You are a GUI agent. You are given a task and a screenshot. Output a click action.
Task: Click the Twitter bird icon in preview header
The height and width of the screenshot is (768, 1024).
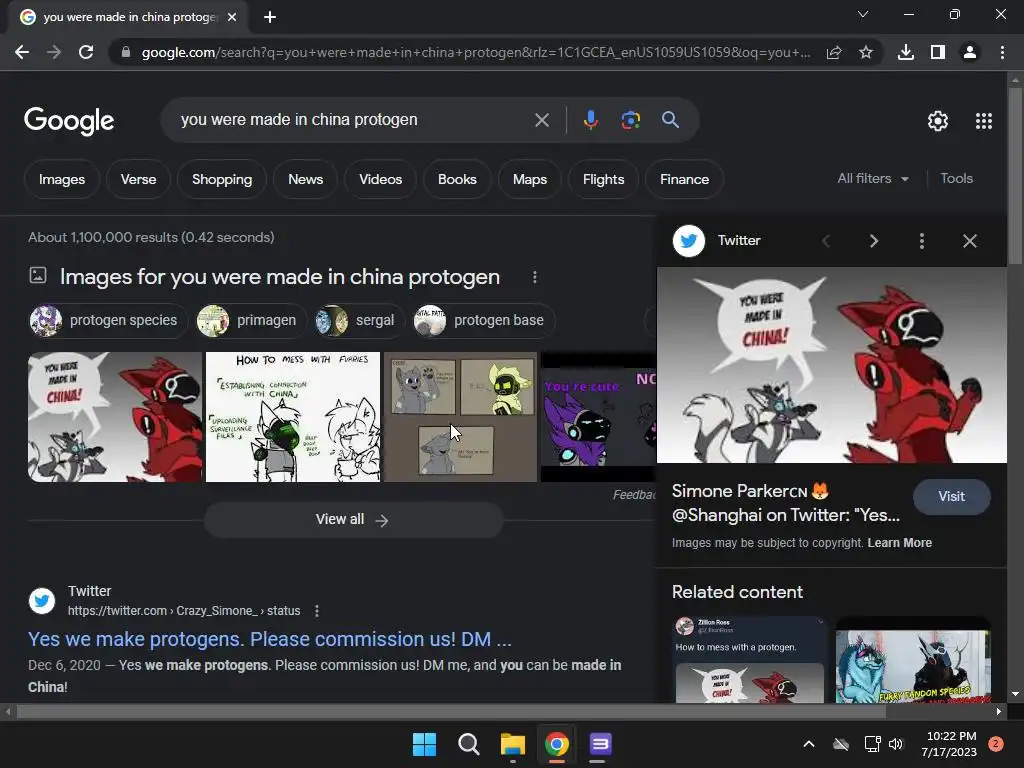689,241
